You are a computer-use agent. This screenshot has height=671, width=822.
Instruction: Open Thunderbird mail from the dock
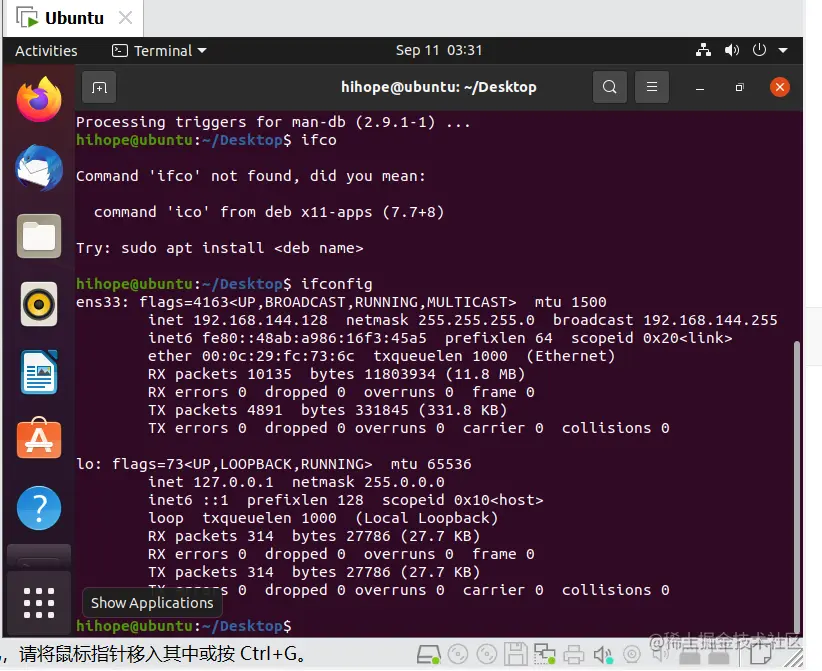(38, 168)
